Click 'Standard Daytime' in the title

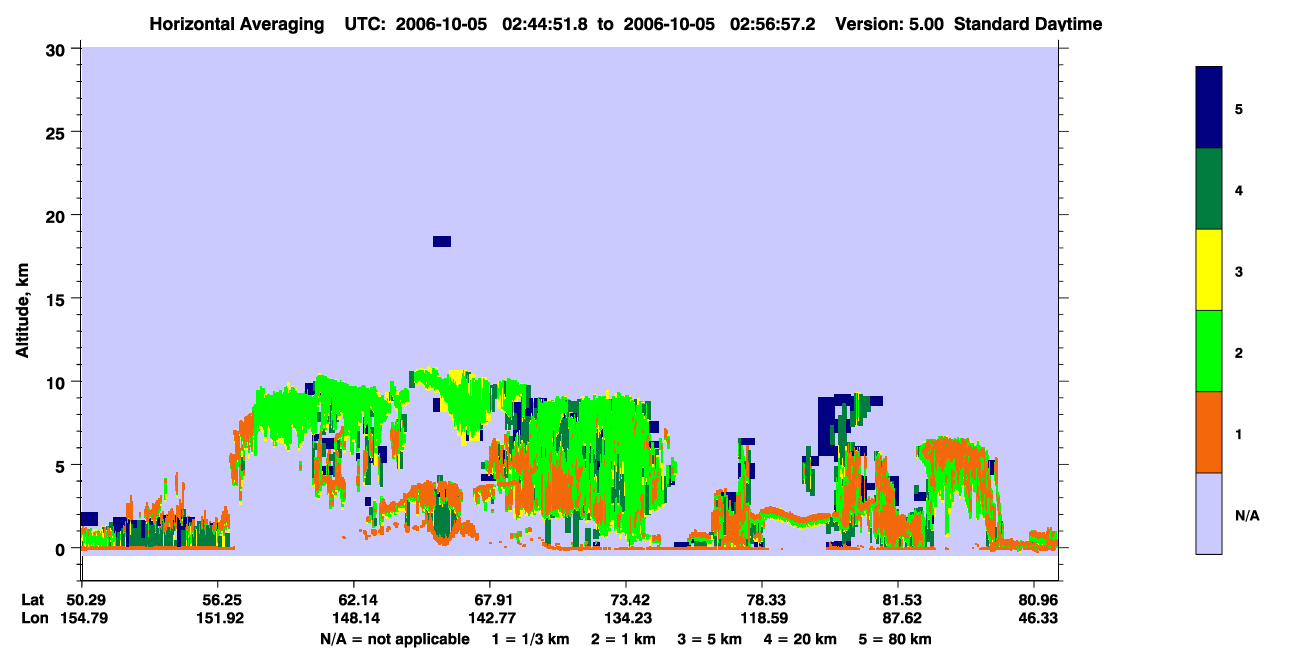(x=1028, y=23)
